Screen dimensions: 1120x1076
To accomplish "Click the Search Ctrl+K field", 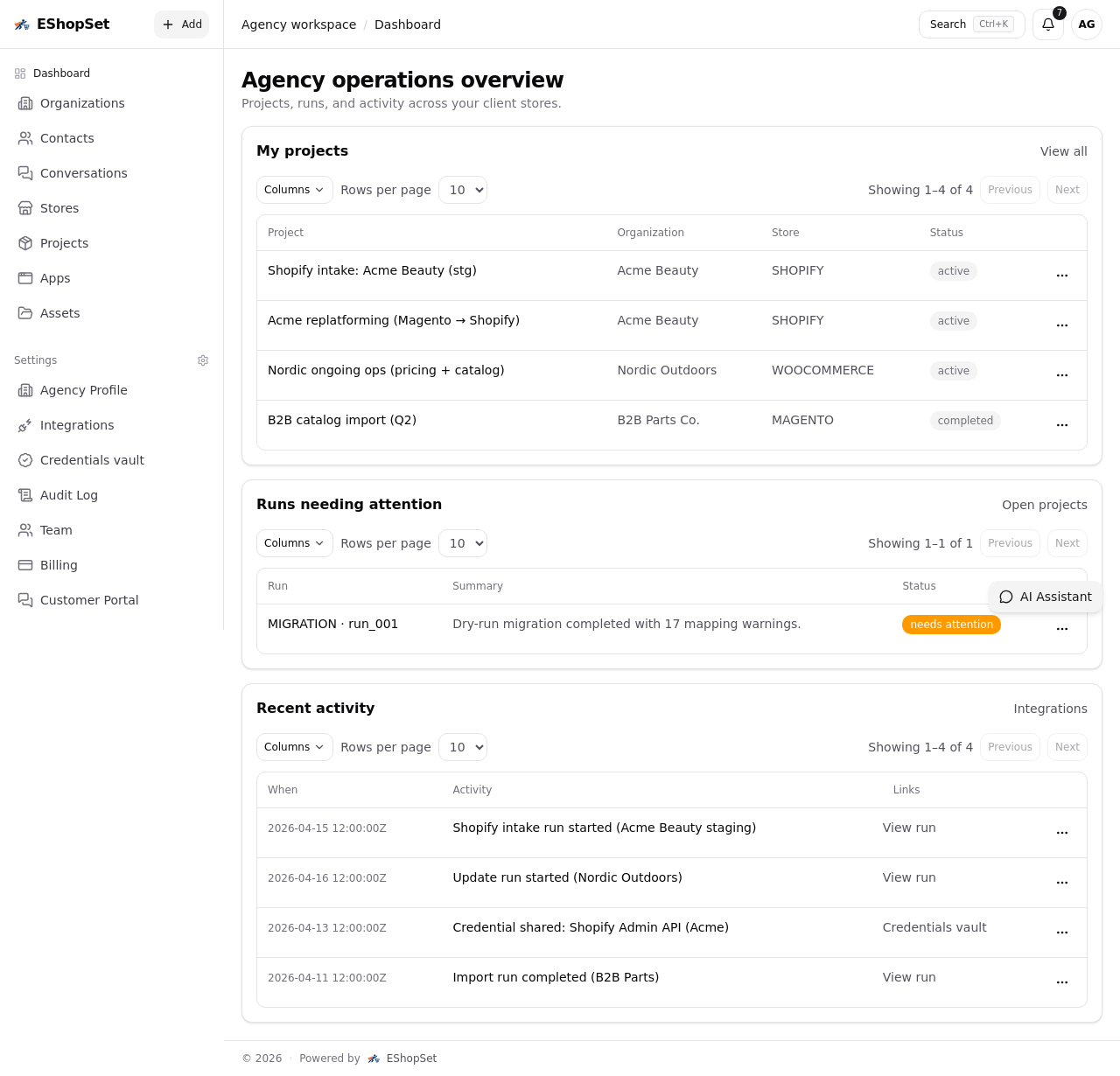I will (971, 24).
